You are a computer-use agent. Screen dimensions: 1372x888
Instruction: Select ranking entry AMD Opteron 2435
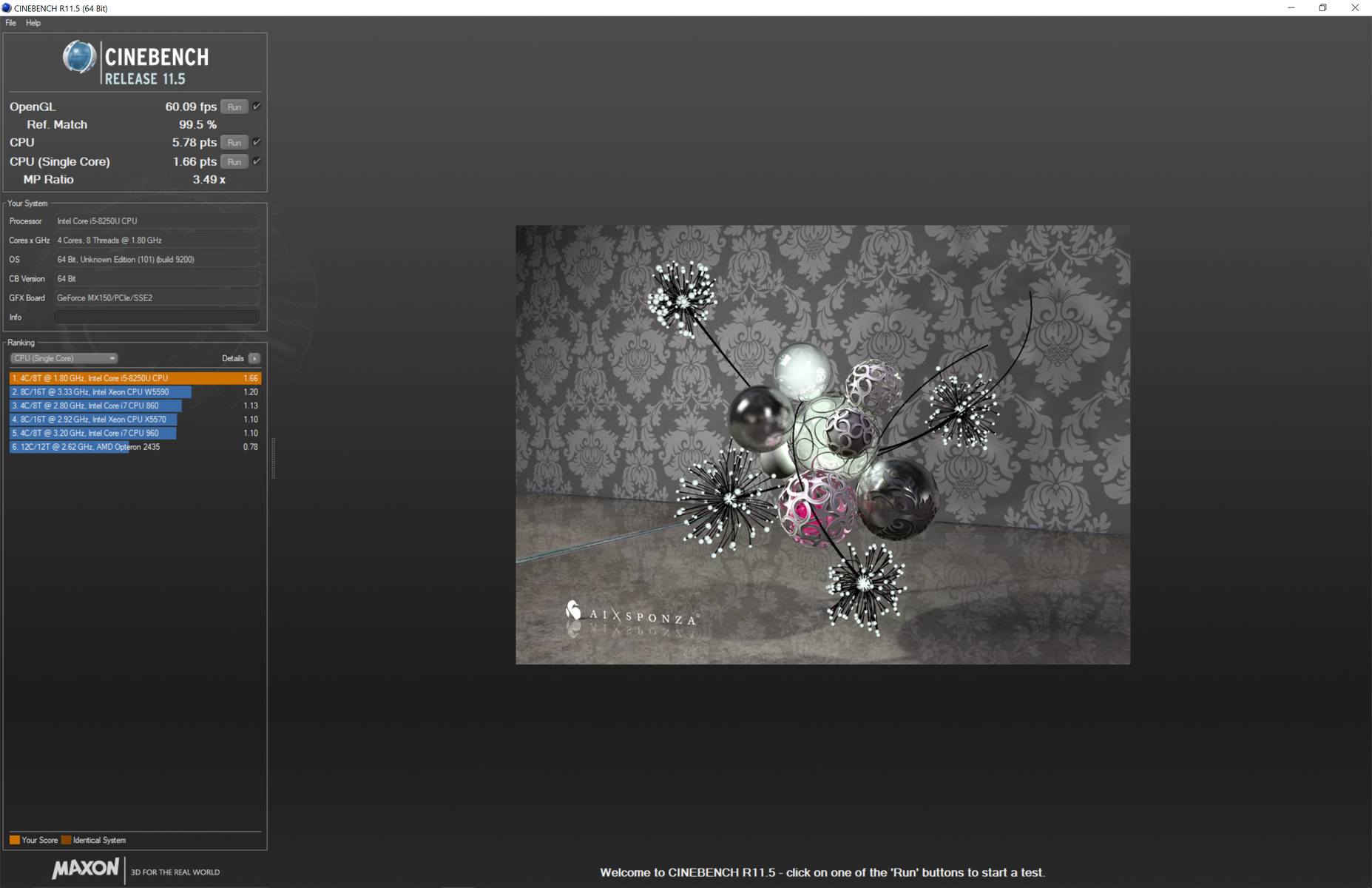pos(135,447)
